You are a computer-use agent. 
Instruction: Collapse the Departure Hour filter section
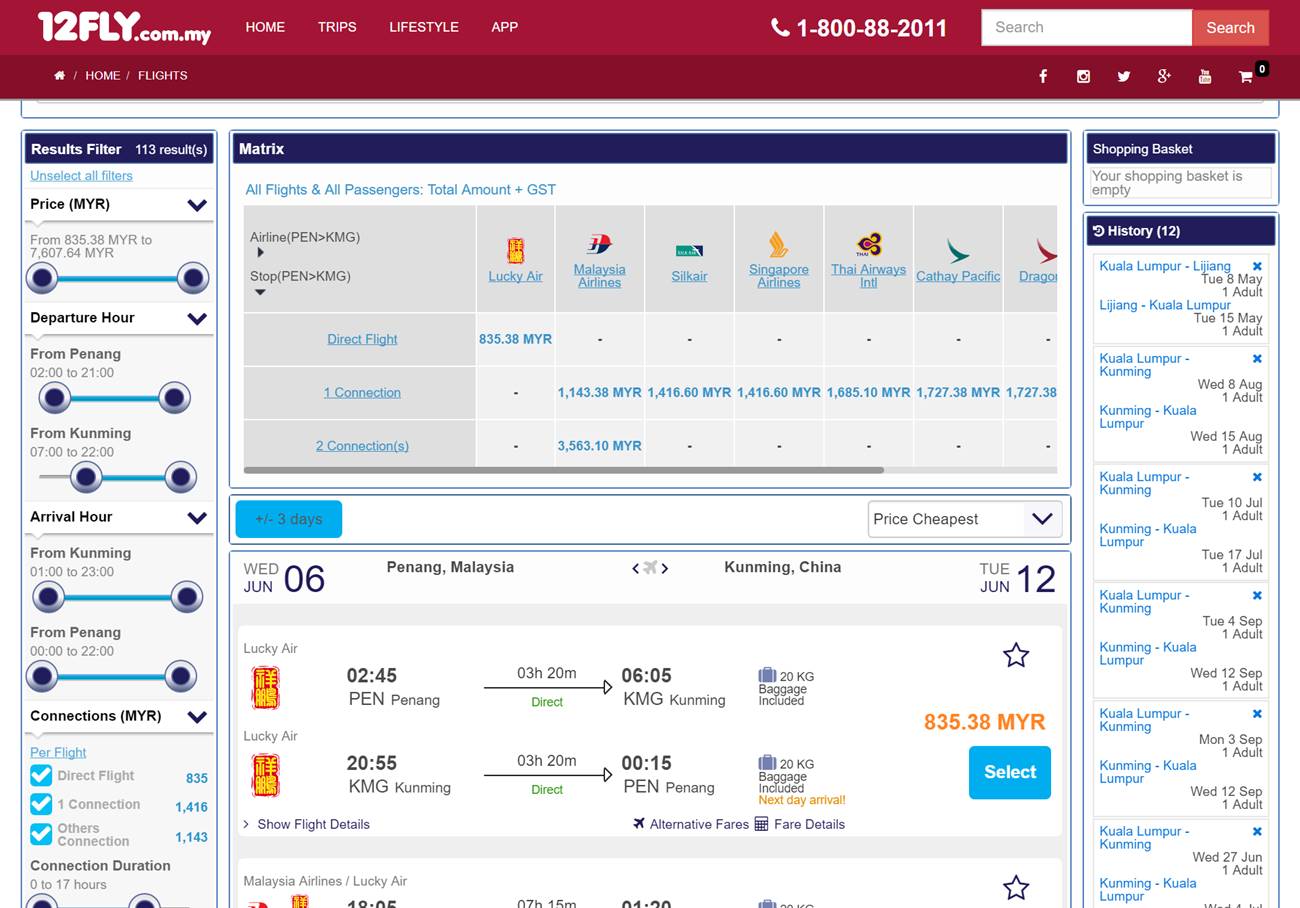(x=197, y=319)
